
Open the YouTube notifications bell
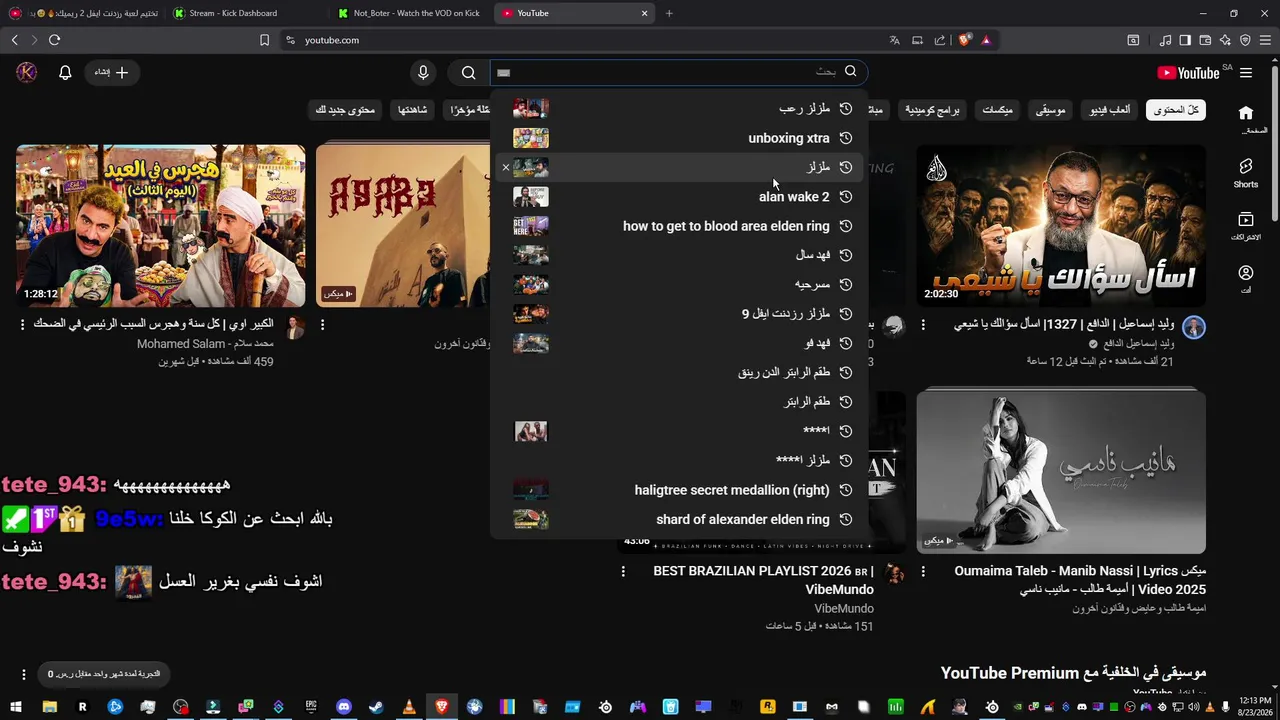click(x=65, y=72)
